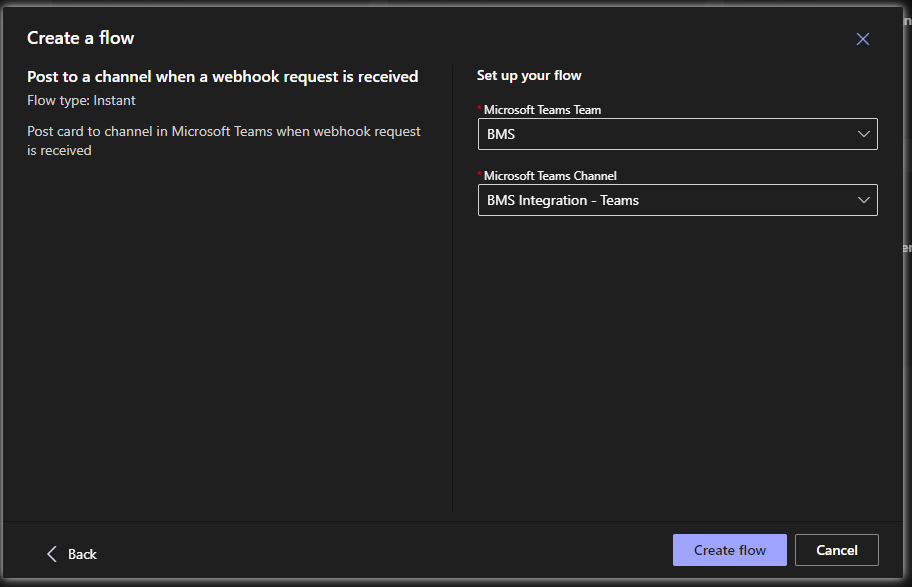Select the left-pointing chevron next to Back
Screen dimensions: 912x587
(x=52, y=553)
